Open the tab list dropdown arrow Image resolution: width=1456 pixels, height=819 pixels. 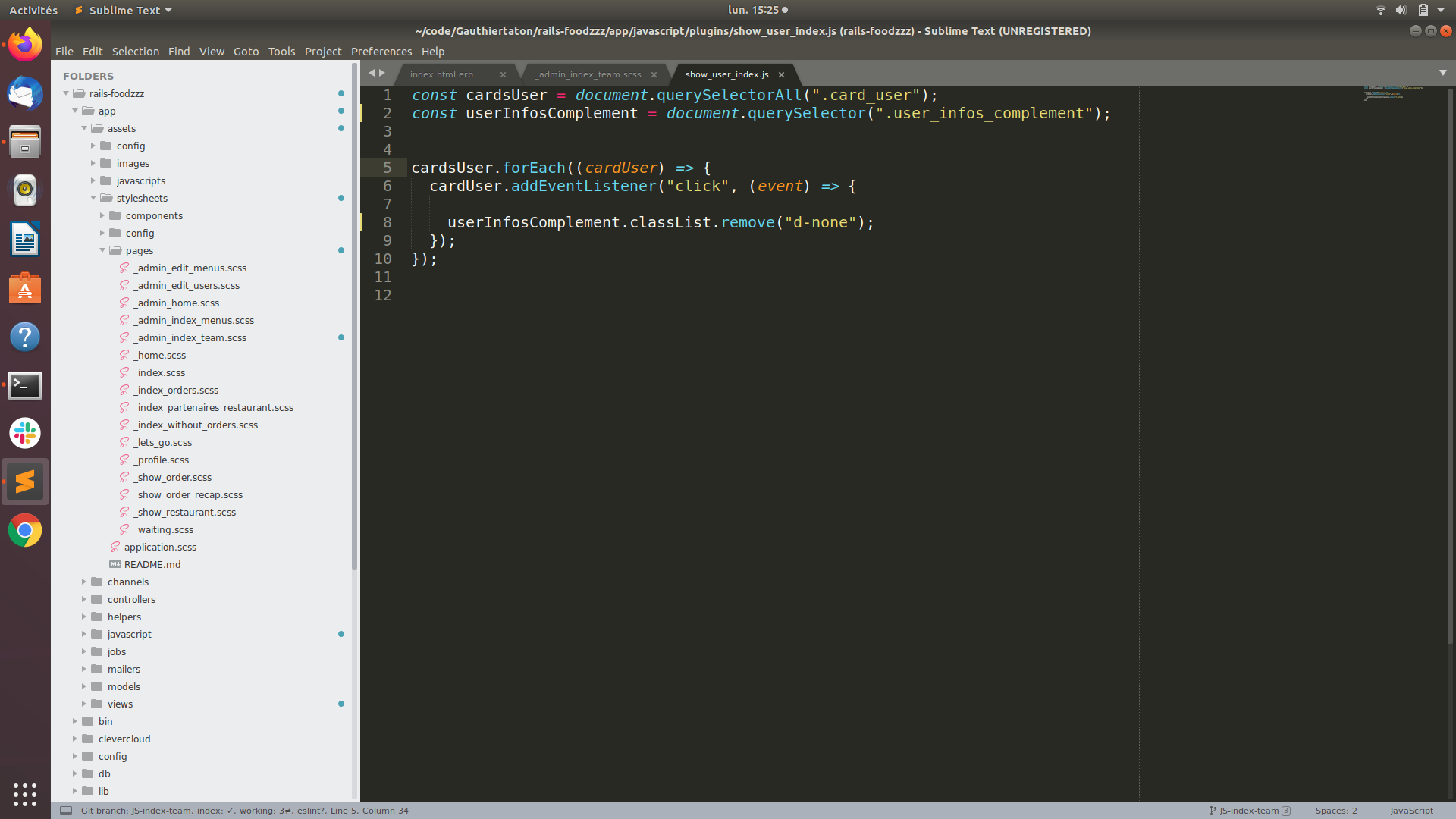(1443, 73)
